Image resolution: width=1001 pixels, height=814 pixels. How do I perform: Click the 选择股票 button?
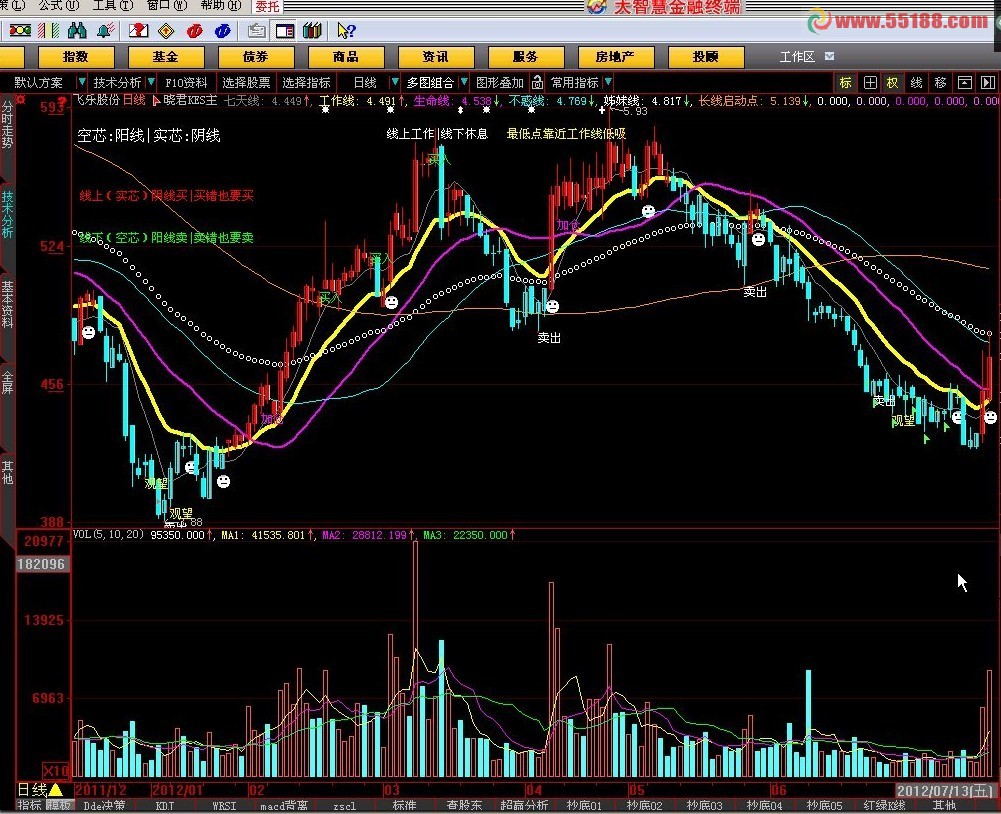click(x=246, y=82)
